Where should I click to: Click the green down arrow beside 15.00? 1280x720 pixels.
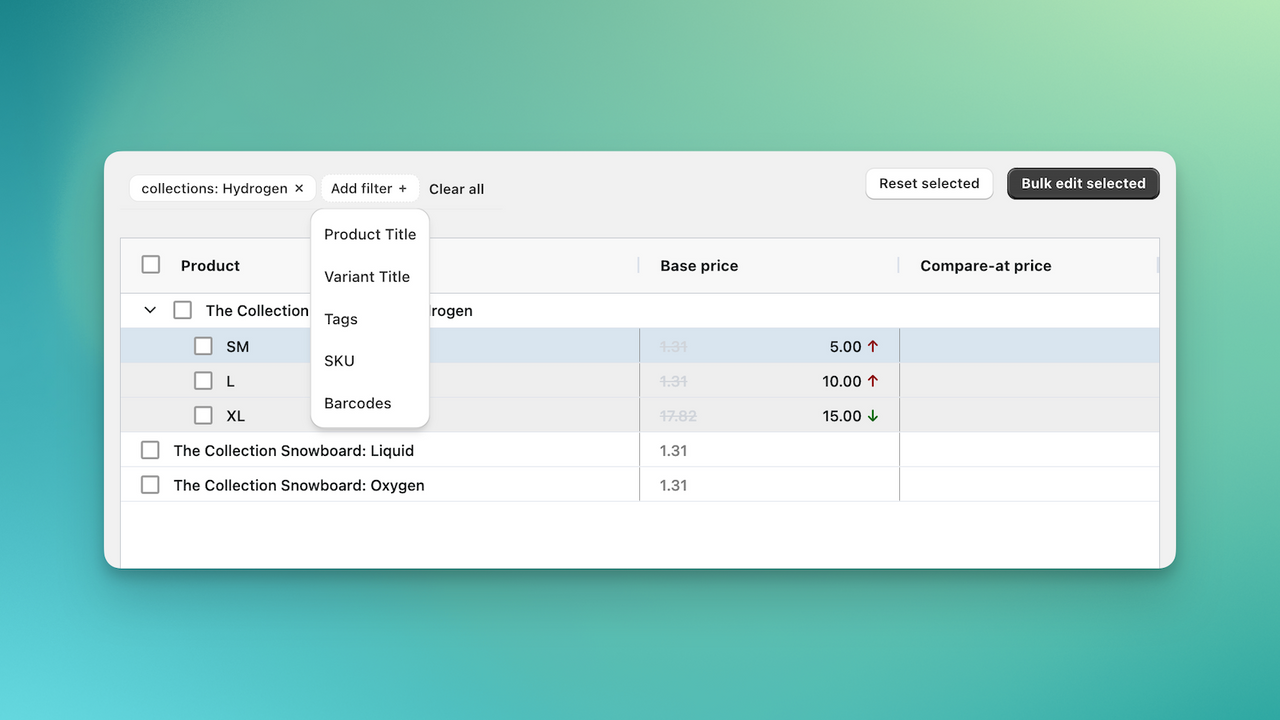873,415
